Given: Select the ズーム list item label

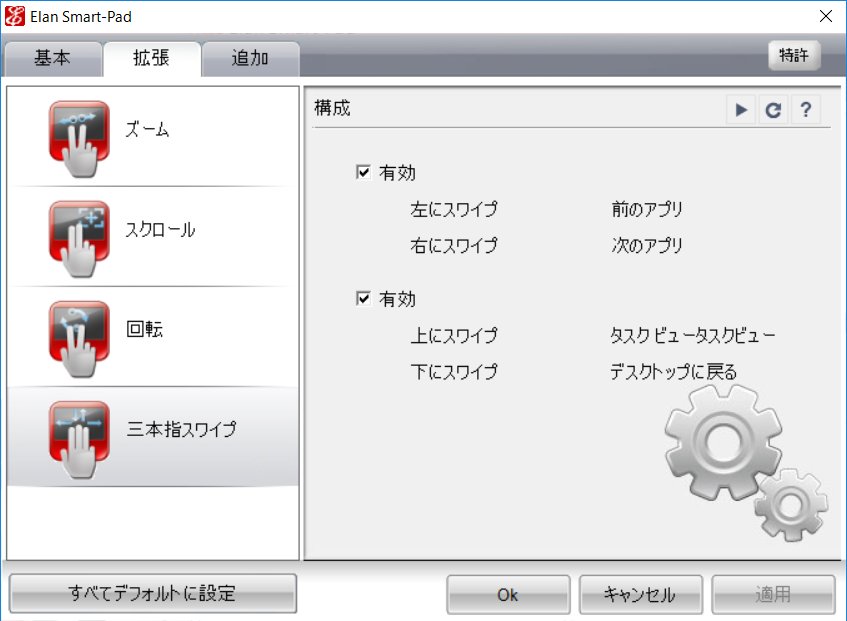Looking at the screenshot, I should click(147, 129).
